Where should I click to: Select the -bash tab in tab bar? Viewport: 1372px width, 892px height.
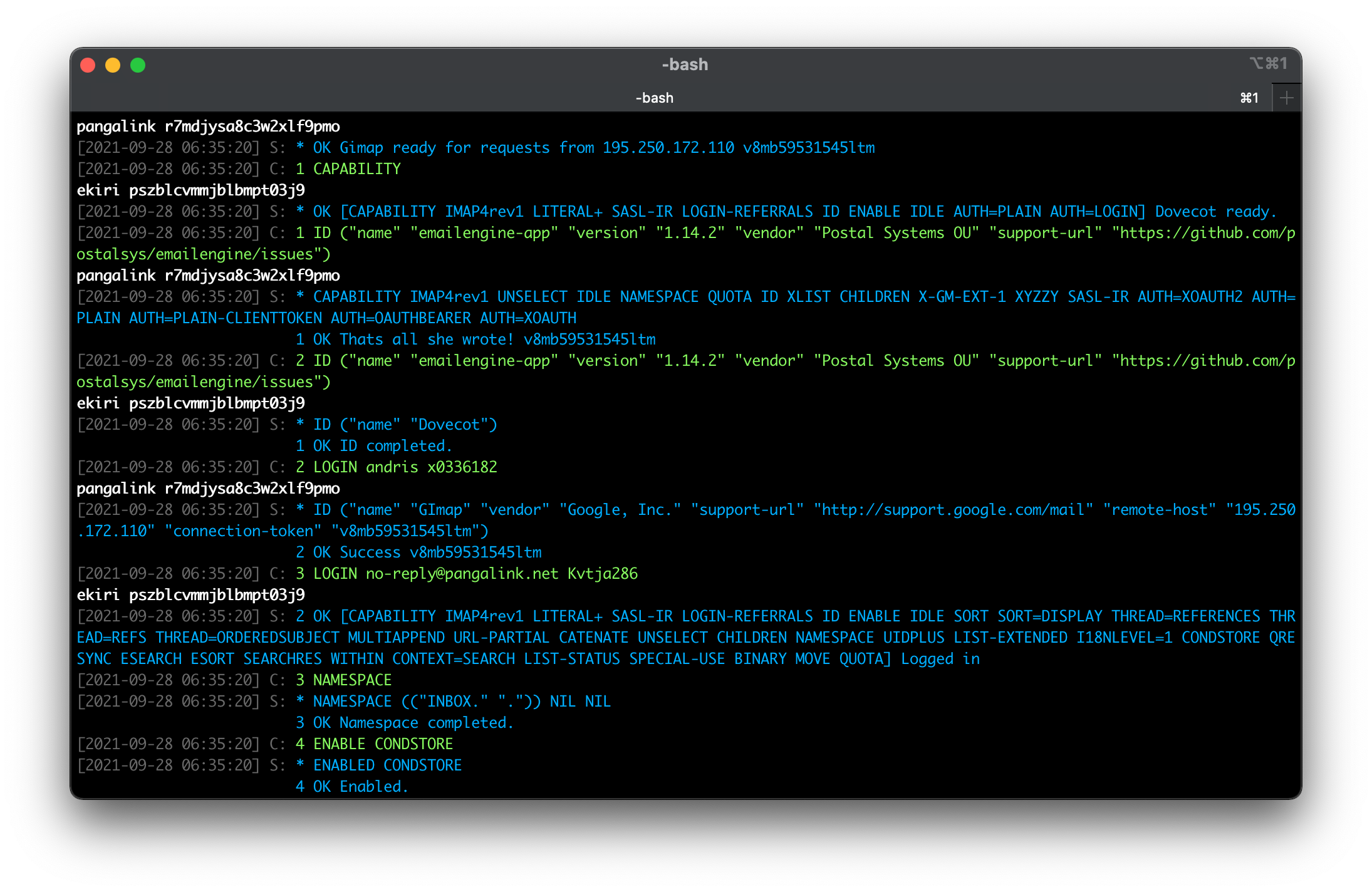click(654, 98)
